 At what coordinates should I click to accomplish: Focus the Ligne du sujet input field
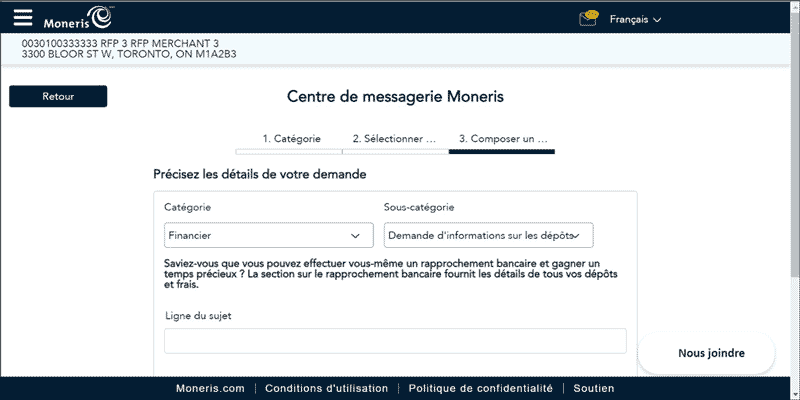[x=395, y=341]
